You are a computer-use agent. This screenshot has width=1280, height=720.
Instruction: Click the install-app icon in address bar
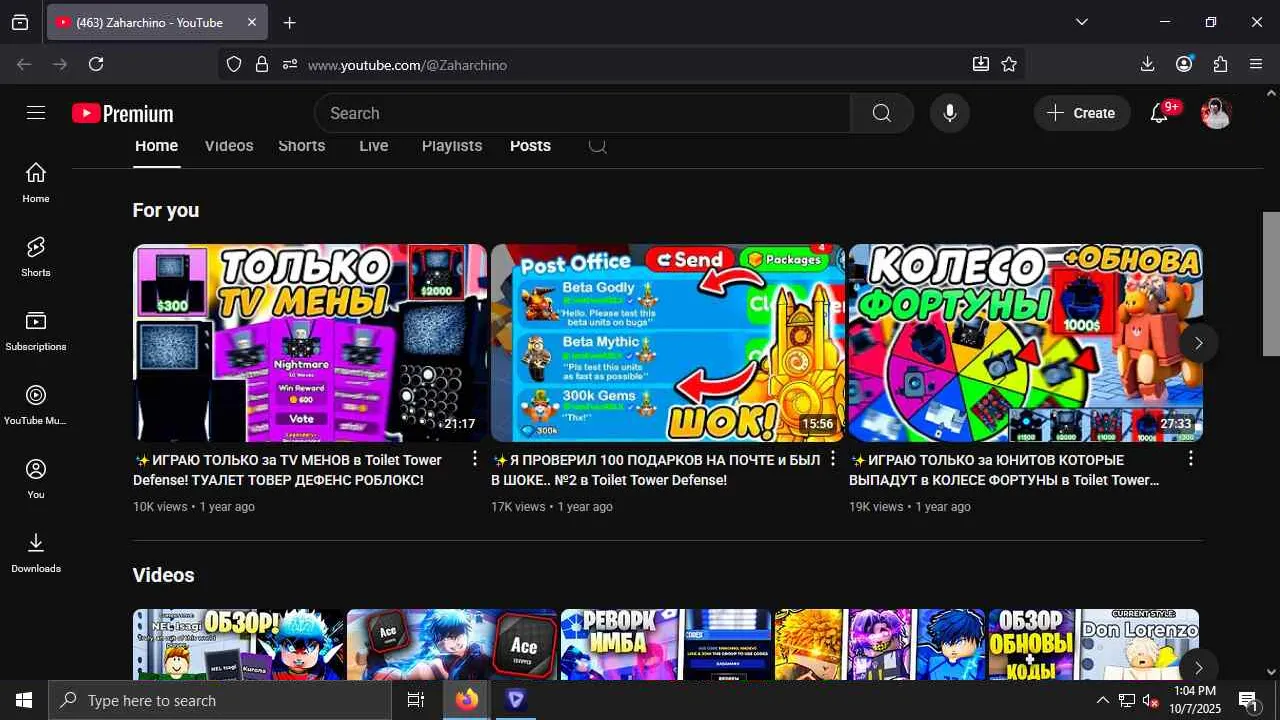click(981, 64)
